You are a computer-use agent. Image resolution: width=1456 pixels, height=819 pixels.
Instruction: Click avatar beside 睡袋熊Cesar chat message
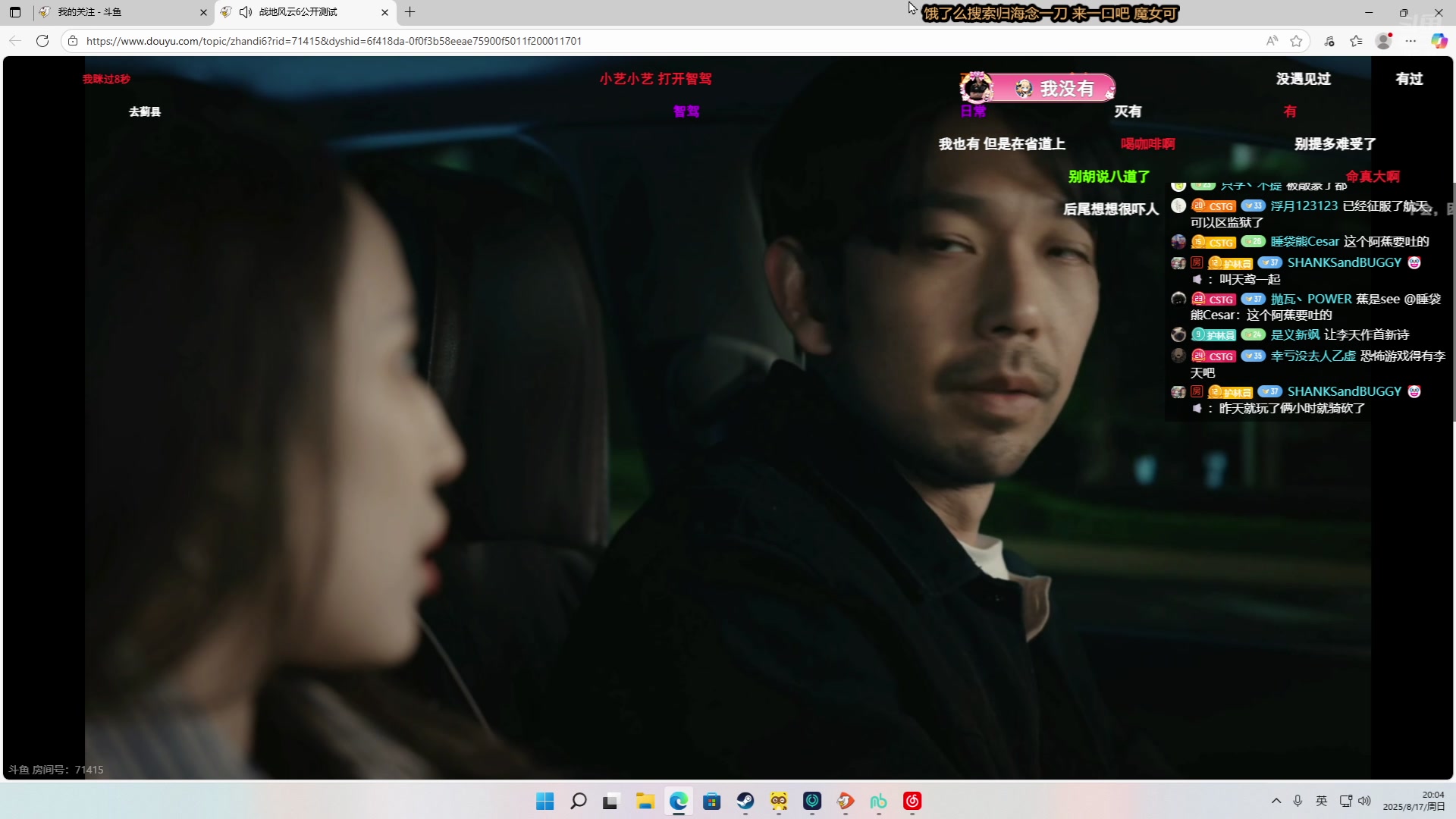[x=1178, y=241]
